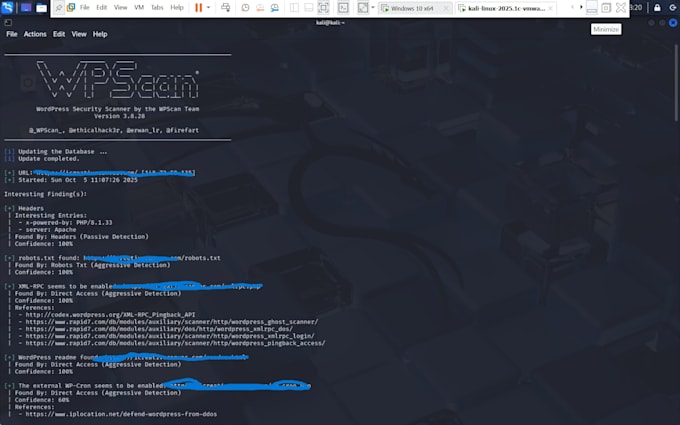Image resolution: width=680 pixels, height=425 pixels.
Task: Minimize the VMware full-screen toolbar
Action: (x=592, y=7)
